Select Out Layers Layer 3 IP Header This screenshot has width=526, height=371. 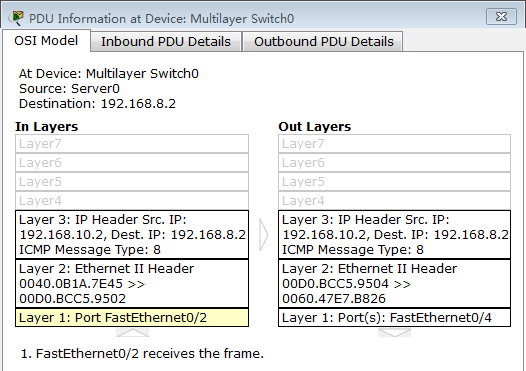[x=394, y=234]
